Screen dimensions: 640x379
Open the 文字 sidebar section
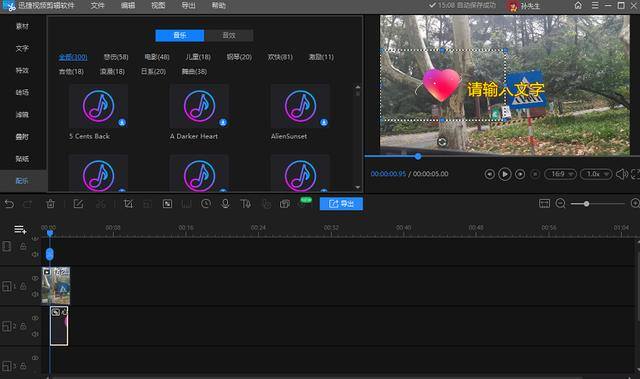(22, 48)
